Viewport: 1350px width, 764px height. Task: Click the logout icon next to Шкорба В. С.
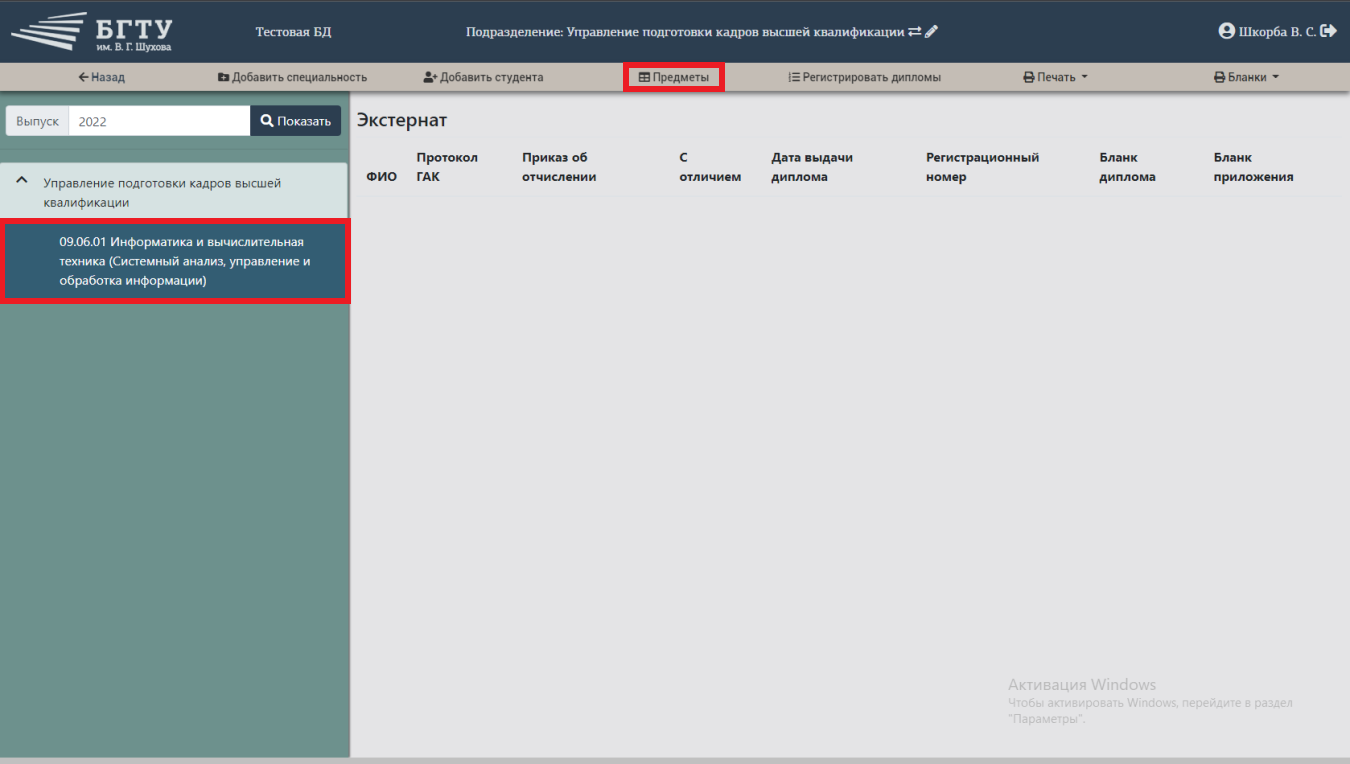click(x=1329, y=31)
